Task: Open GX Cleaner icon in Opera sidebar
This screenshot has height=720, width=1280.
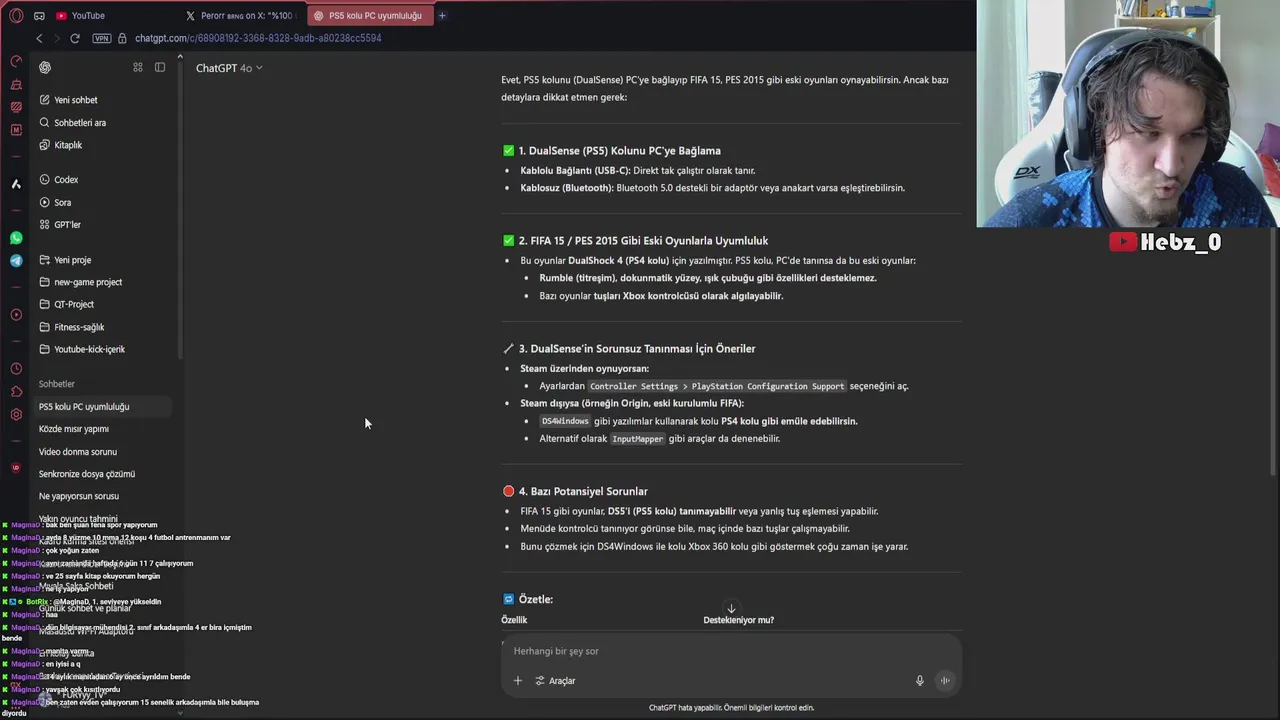Action: [x=16, y=84]
